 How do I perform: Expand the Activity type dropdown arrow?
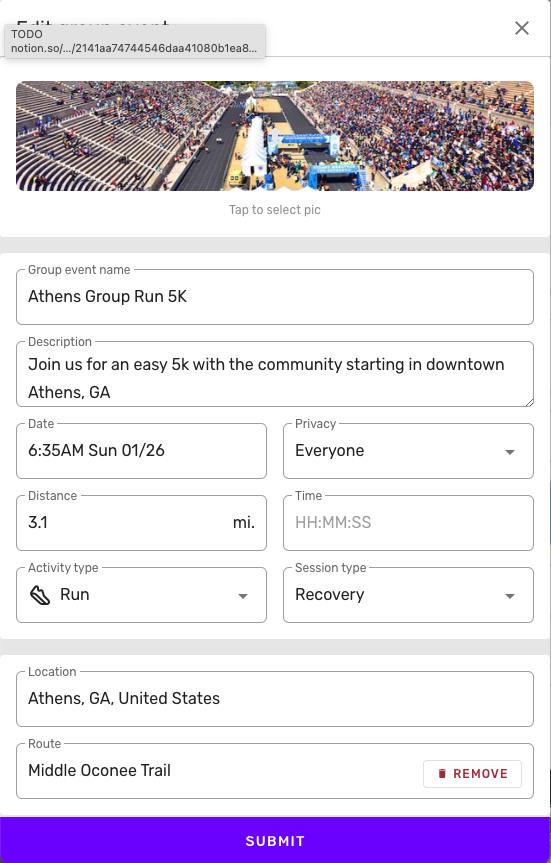[x=242, y=596]
